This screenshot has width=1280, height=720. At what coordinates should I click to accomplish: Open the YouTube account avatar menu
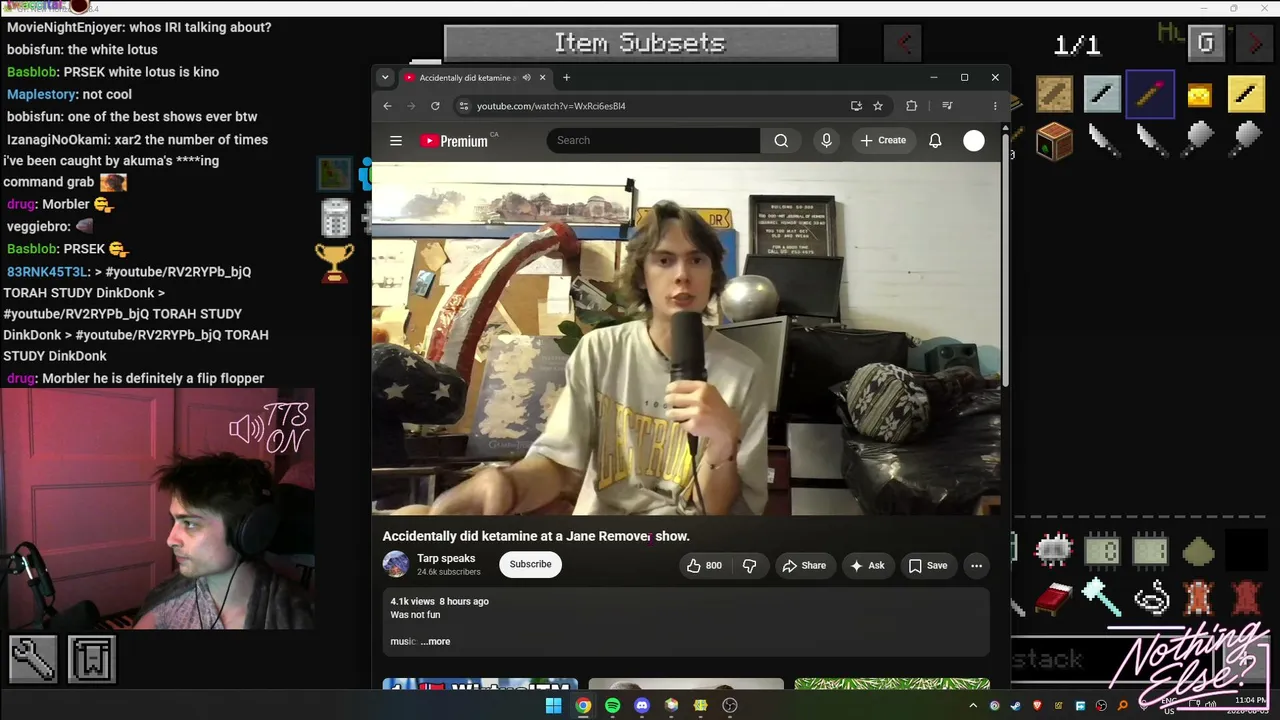tap(974, 141)
